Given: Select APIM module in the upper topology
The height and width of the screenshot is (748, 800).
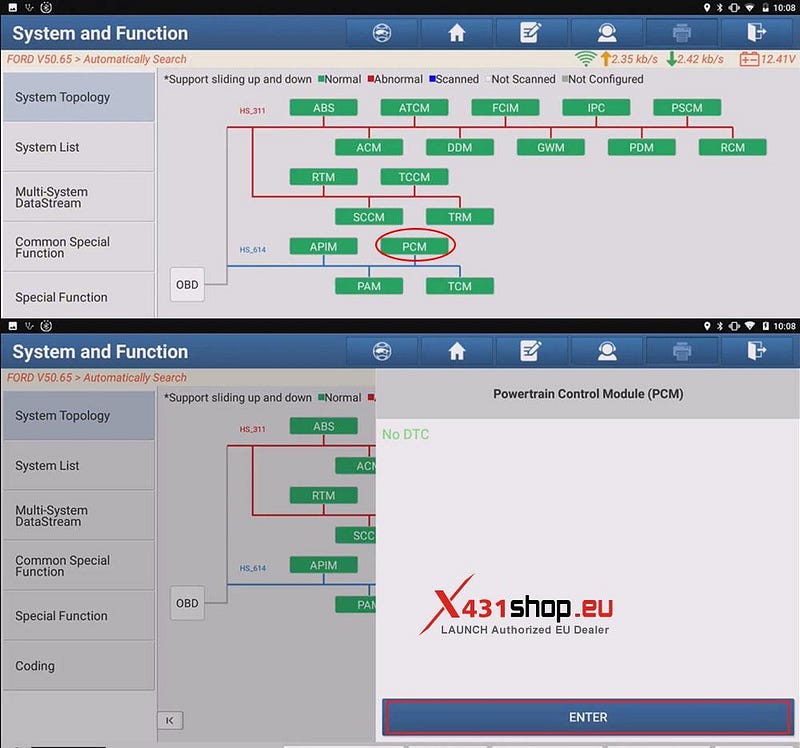Looking at the screenshot, I should tap(323, 246).
